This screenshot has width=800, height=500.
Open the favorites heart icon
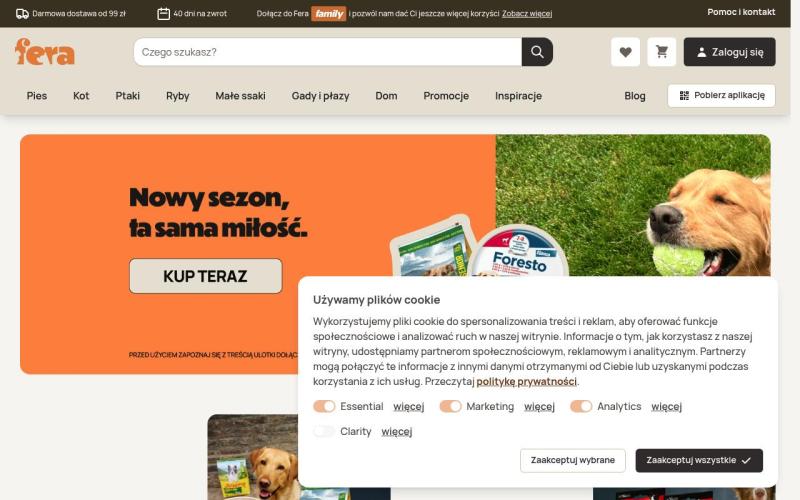(x=625, y=52)
